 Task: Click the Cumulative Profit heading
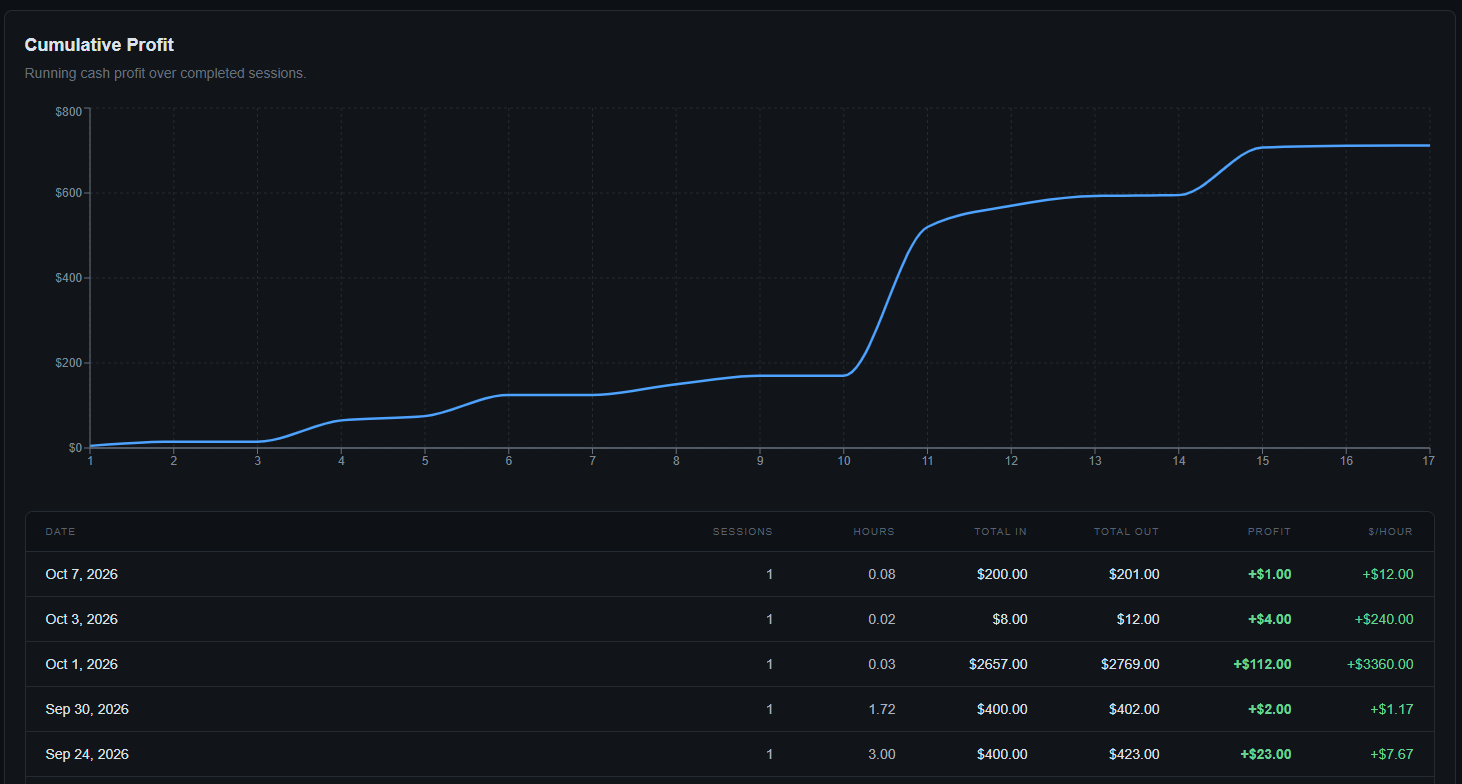tap(99, 45)
